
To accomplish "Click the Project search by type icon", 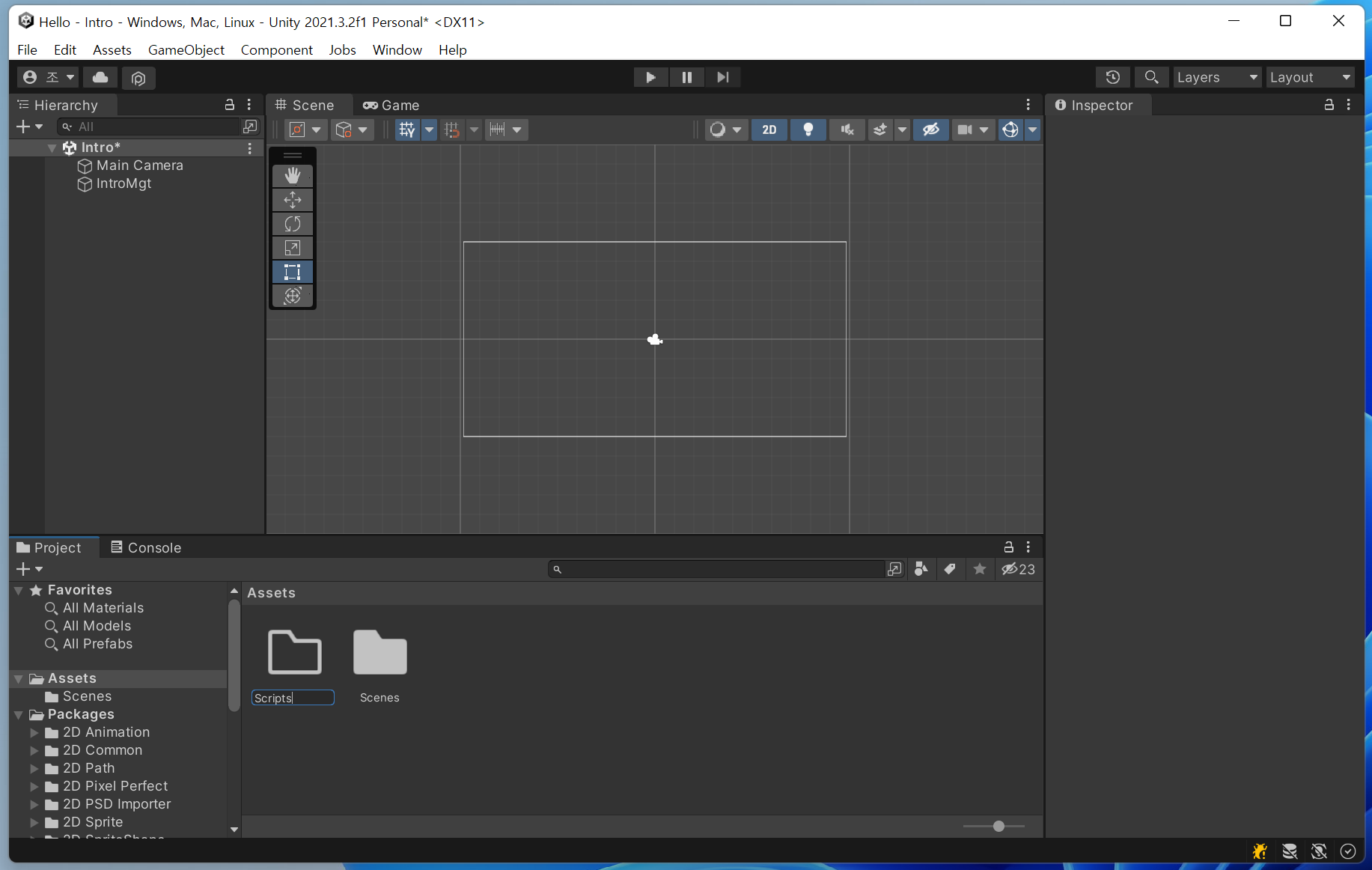I will coord(921,569).
